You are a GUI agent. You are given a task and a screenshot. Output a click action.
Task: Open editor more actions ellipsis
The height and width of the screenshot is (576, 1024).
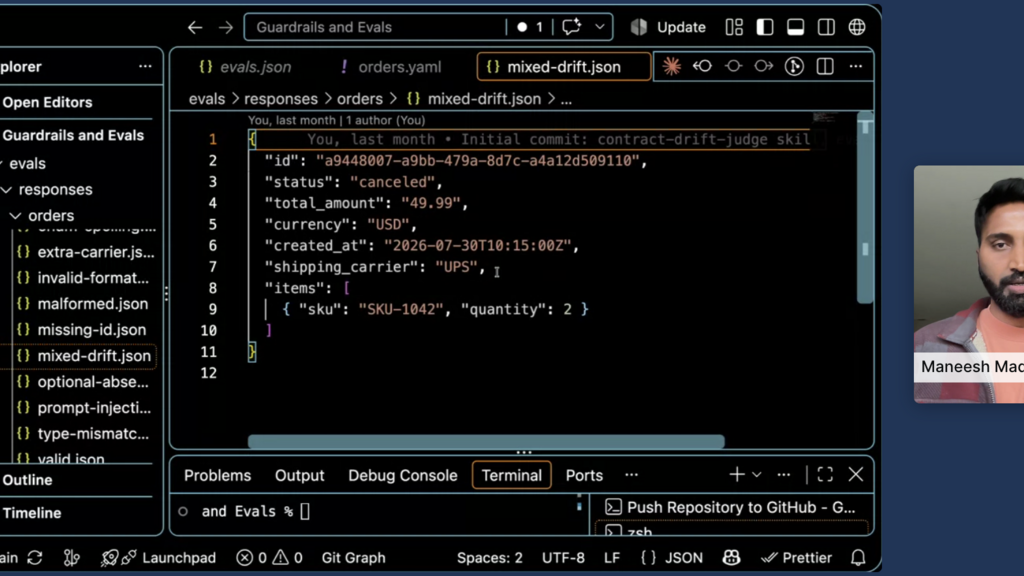(856, 67)
